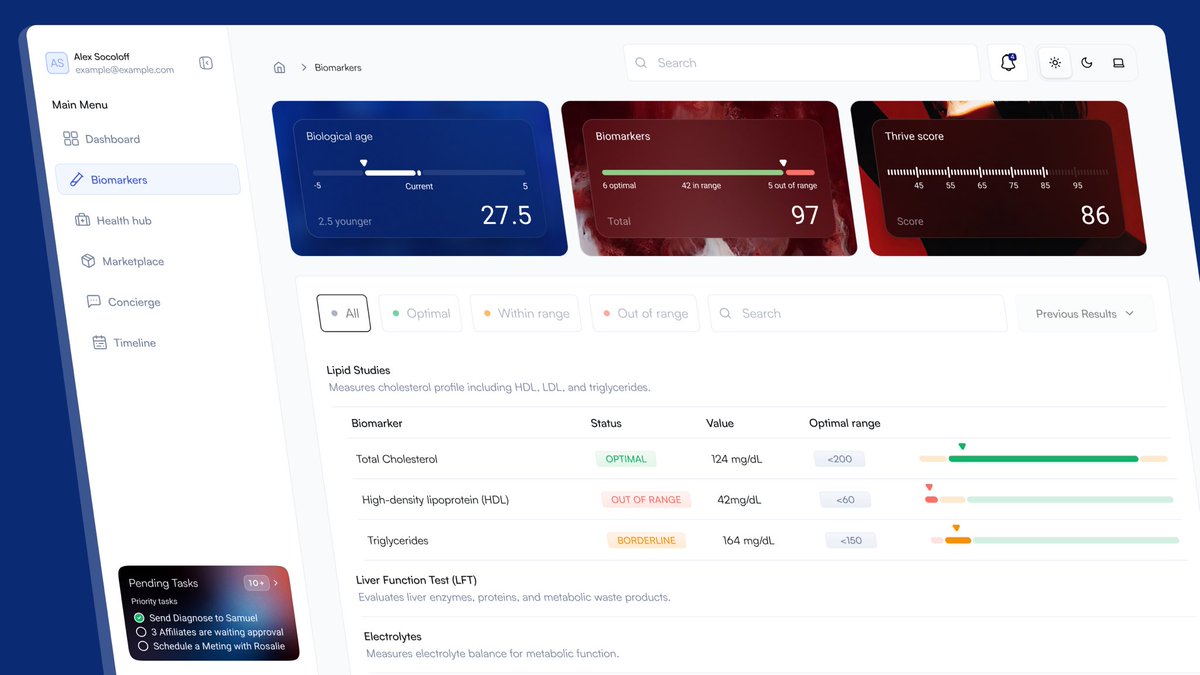Click the <200 optimal range chip
The height and width of the screenshot is (675, 1200).
(840, 459)
